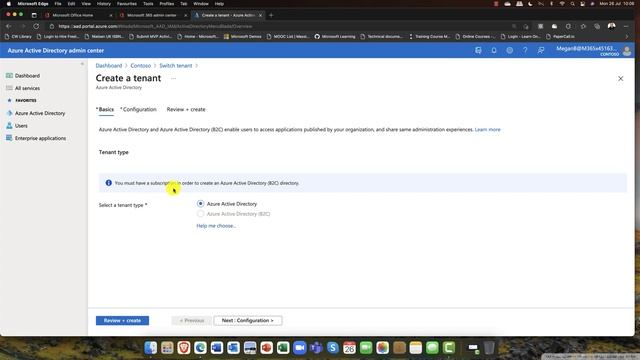Select Azure Active Directory (B2C) radio option
Viewport: 640px width, 360px height.
(x=200, y=213)
